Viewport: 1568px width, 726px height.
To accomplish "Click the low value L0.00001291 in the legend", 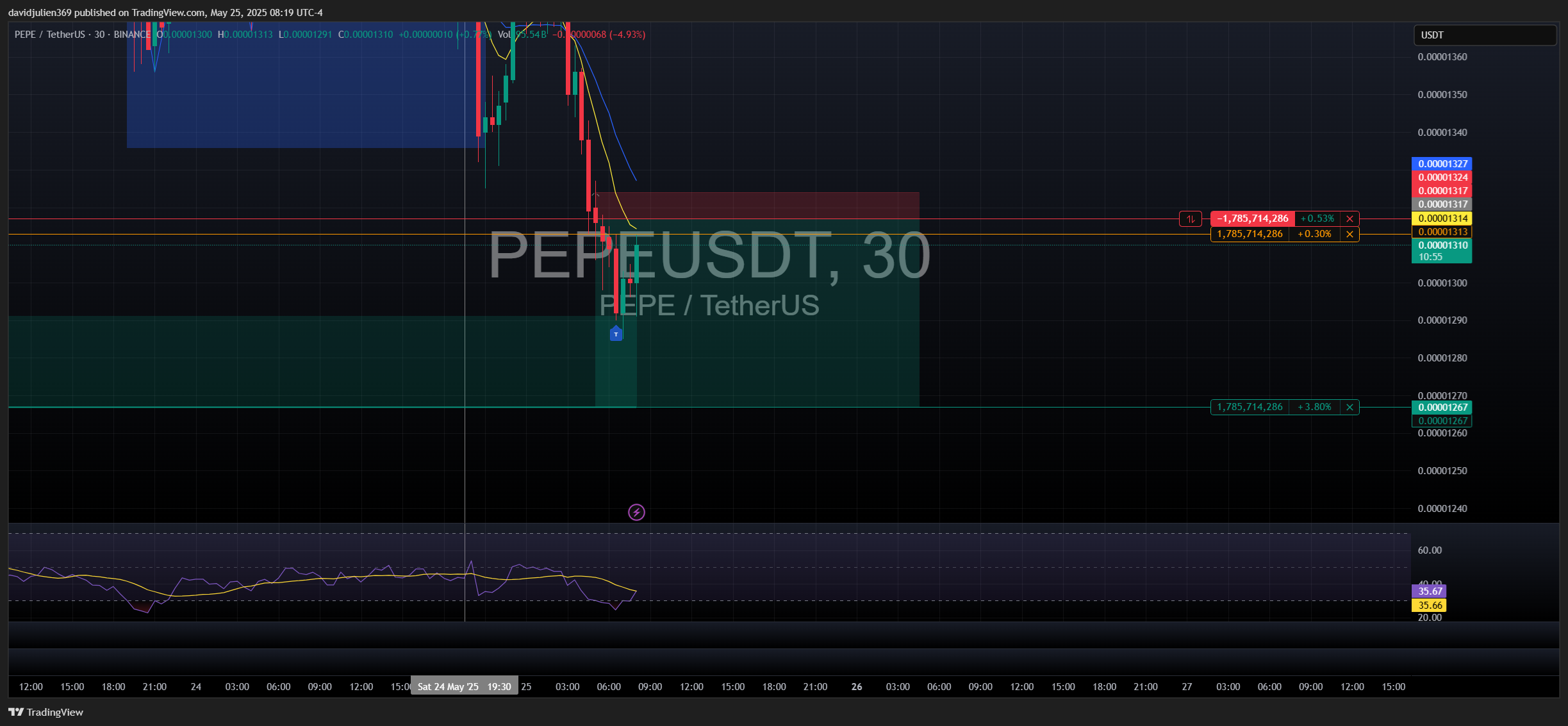I will pyautogui.click(x=305, y=35).
